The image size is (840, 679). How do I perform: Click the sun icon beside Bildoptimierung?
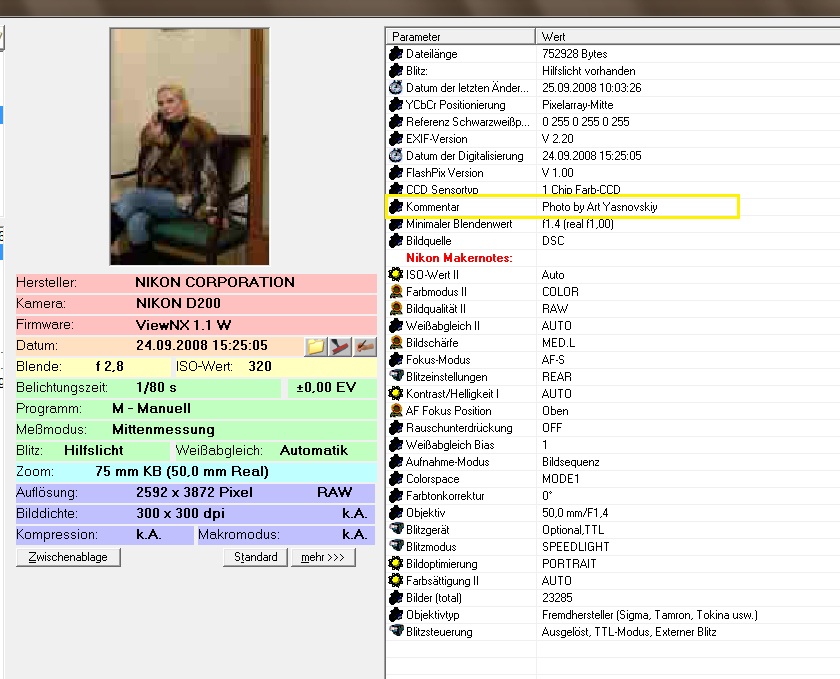tap(396, 563)
